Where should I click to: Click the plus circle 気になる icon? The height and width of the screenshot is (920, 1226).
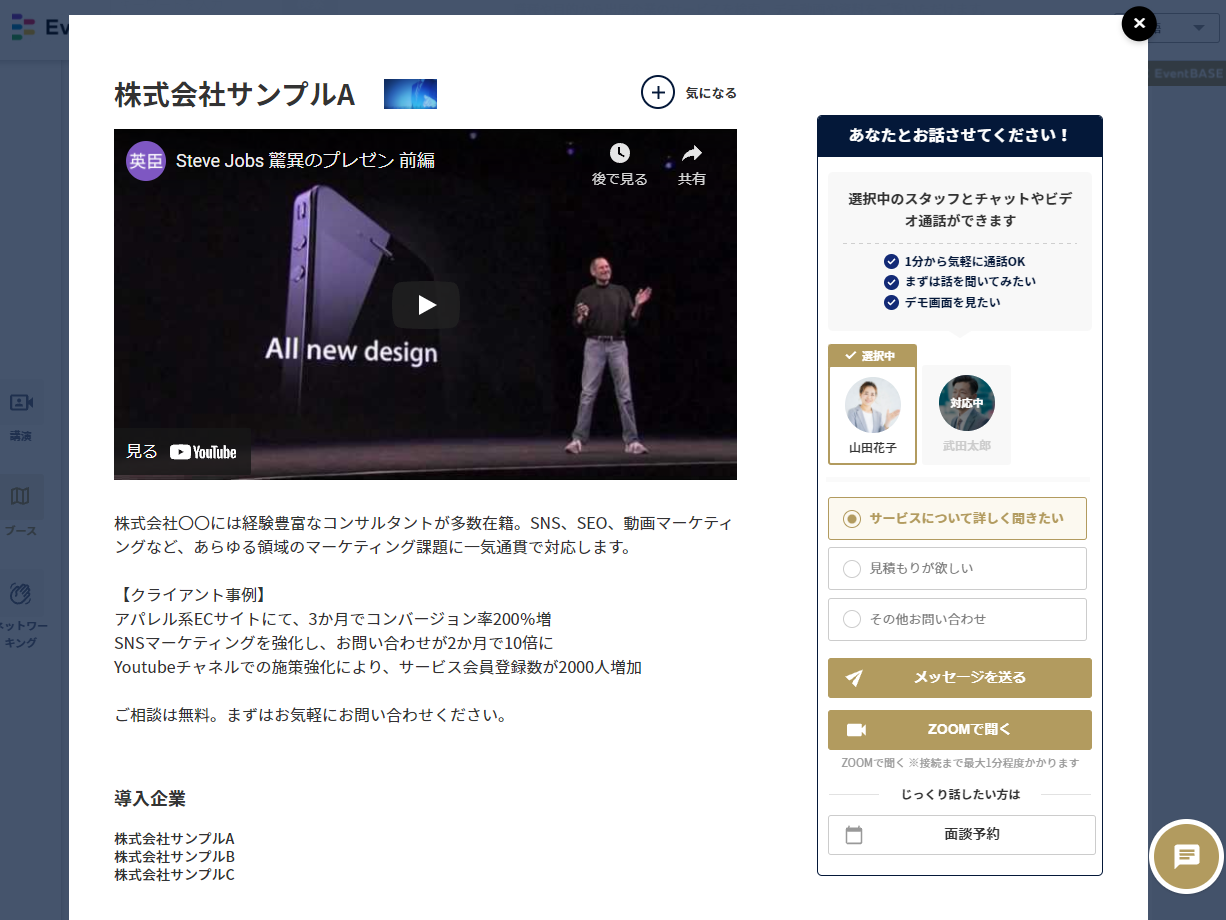click(657, 92)
